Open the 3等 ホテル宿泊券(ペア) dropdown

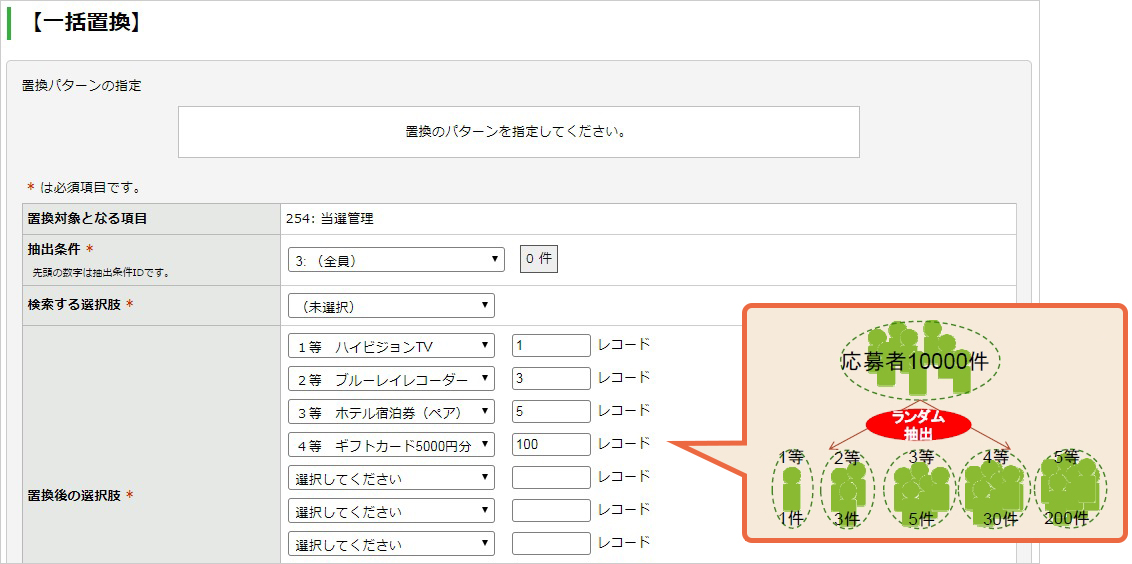pyautogui.click(x=391, y=412)
